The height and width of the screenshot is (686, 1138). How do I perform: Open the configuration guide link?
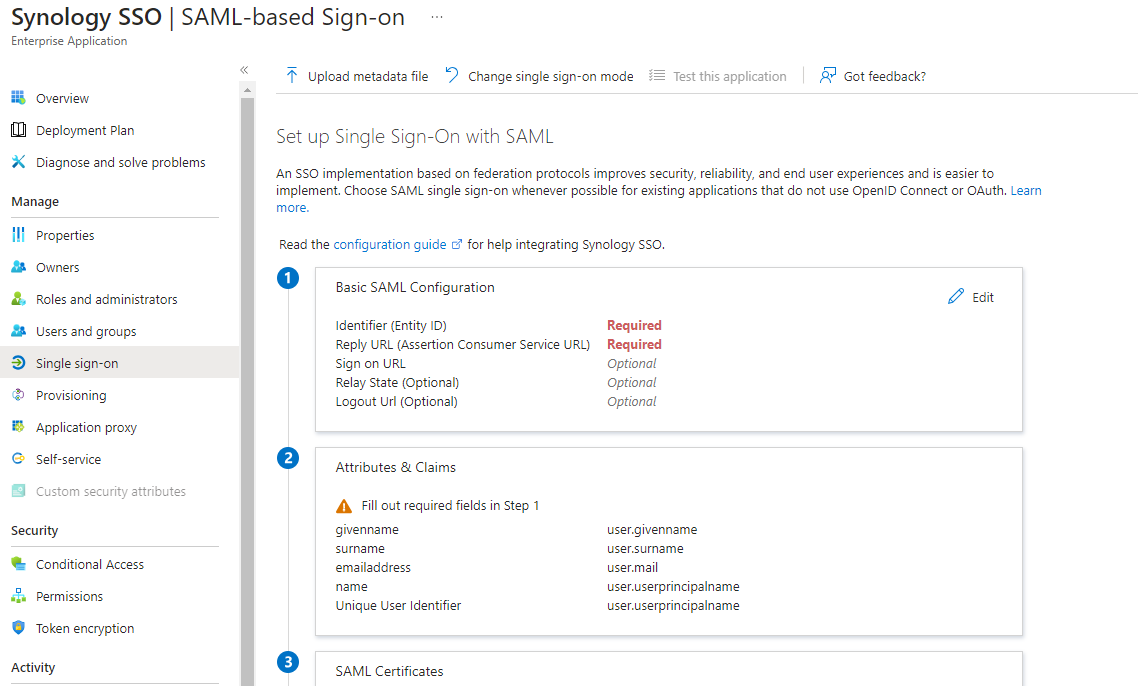[390, 245]
